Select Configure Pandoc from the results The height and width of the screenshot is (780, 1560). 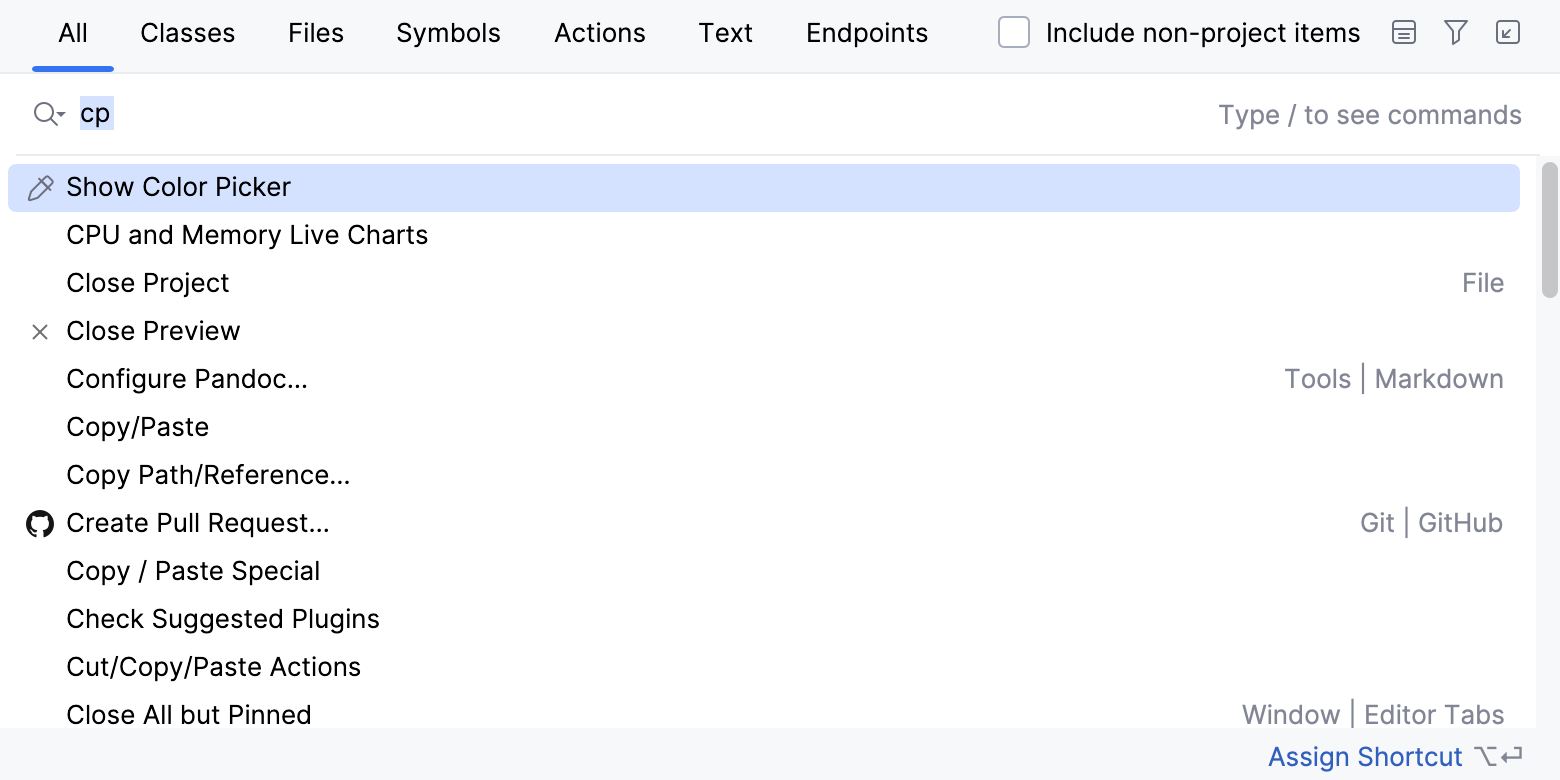pos(187,379)
